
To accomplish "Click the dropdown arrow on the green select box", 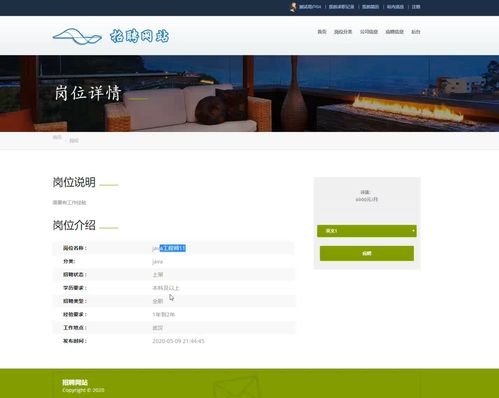I will (x=413, y=231).
